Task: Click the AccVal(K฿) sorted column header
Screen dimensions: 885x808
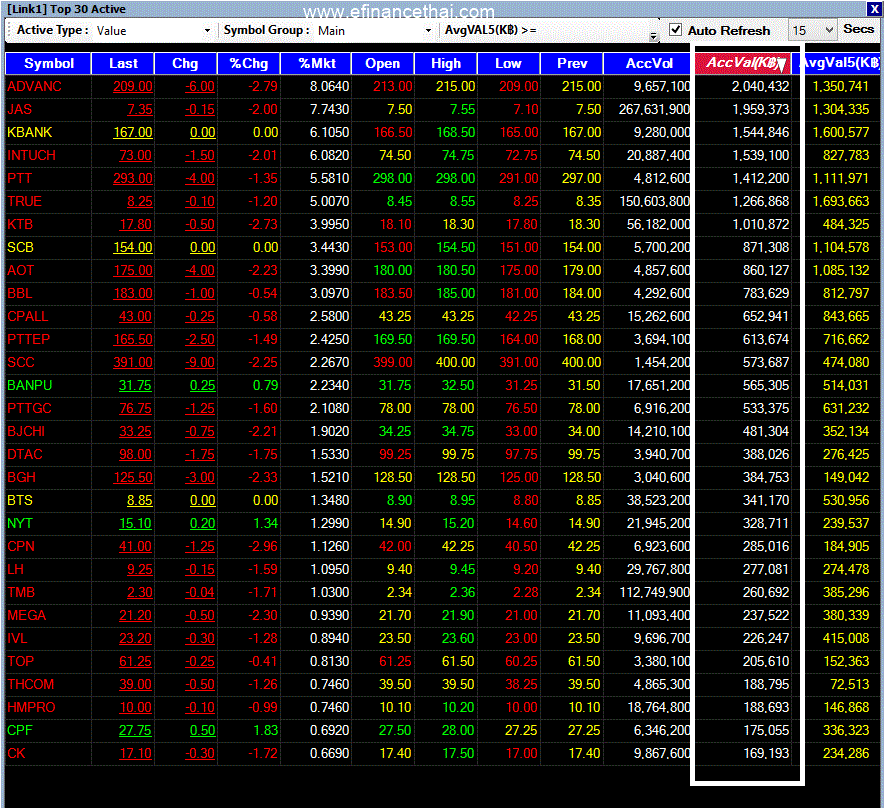Action: pyautogui.click(x=743, y=63)
